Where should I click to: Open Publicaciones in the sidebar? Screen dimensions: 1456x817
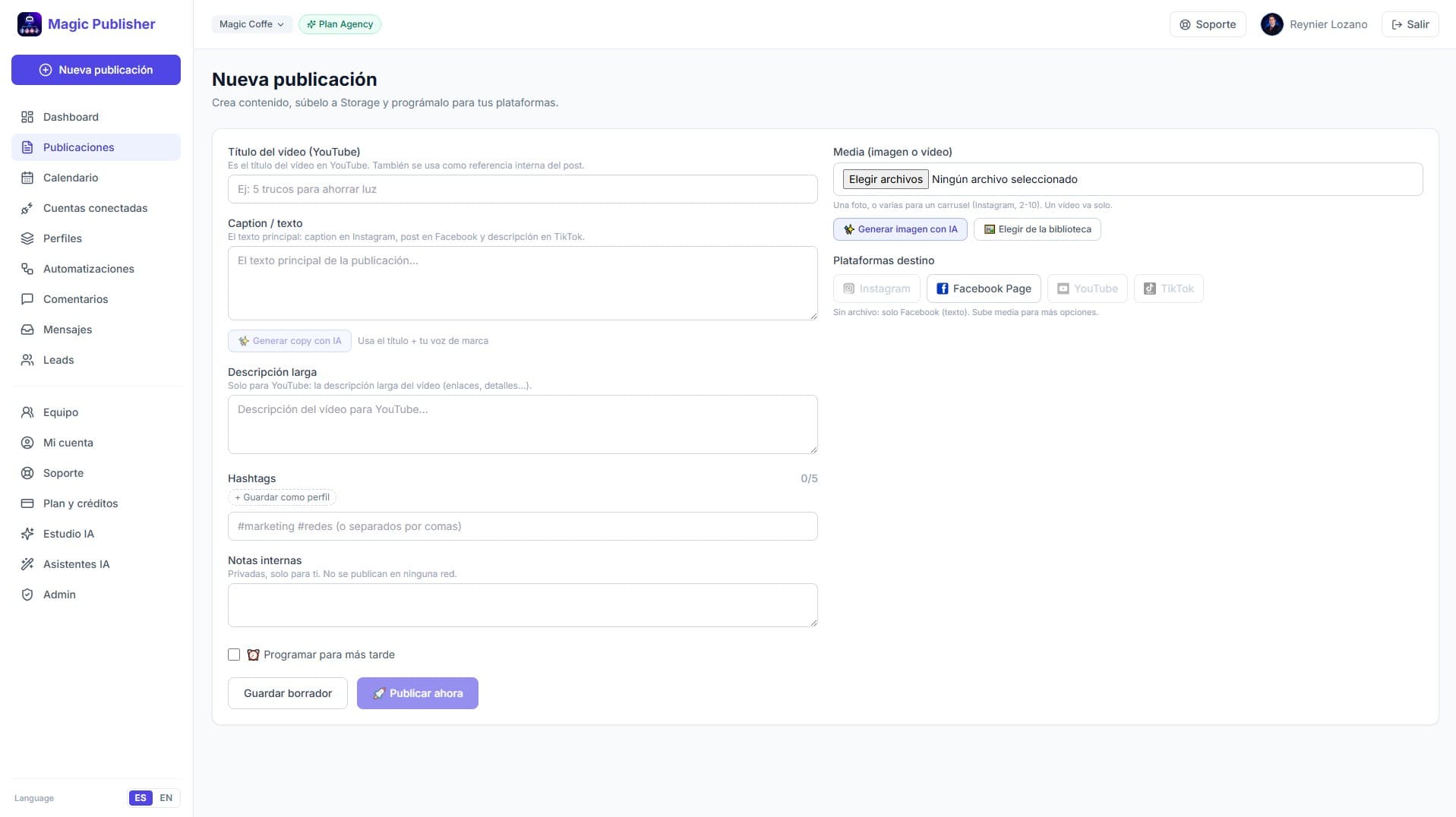click(x=96, y=147)
